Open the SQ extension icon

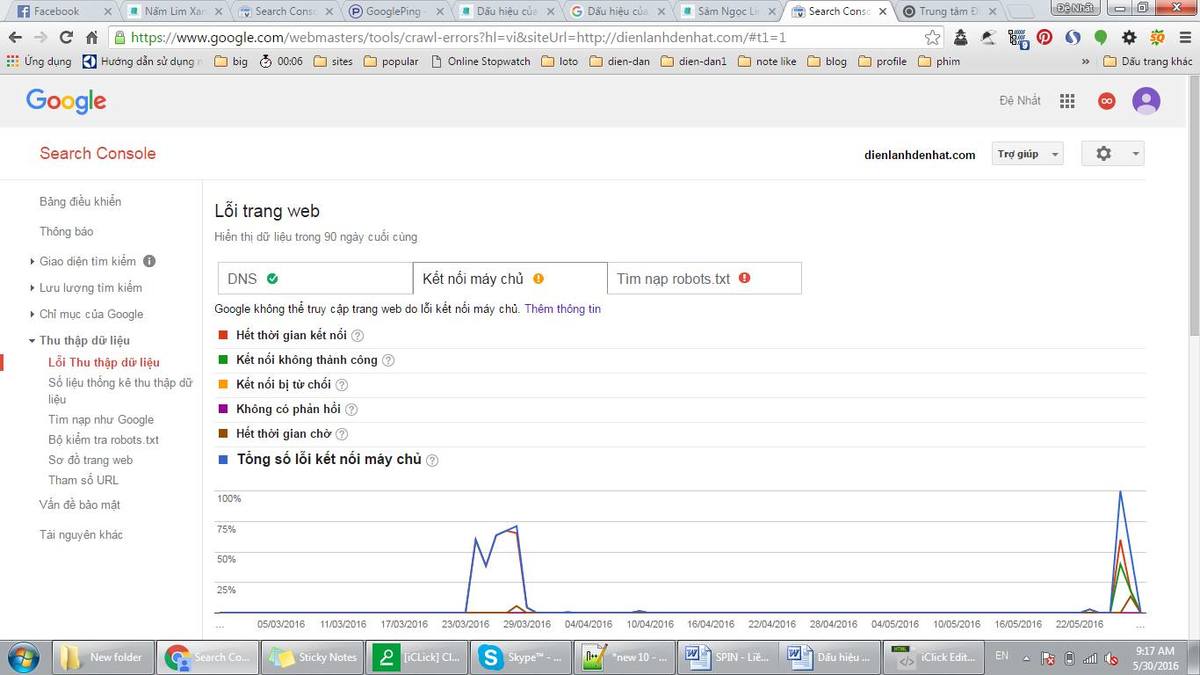click(x=1157, y=38)
